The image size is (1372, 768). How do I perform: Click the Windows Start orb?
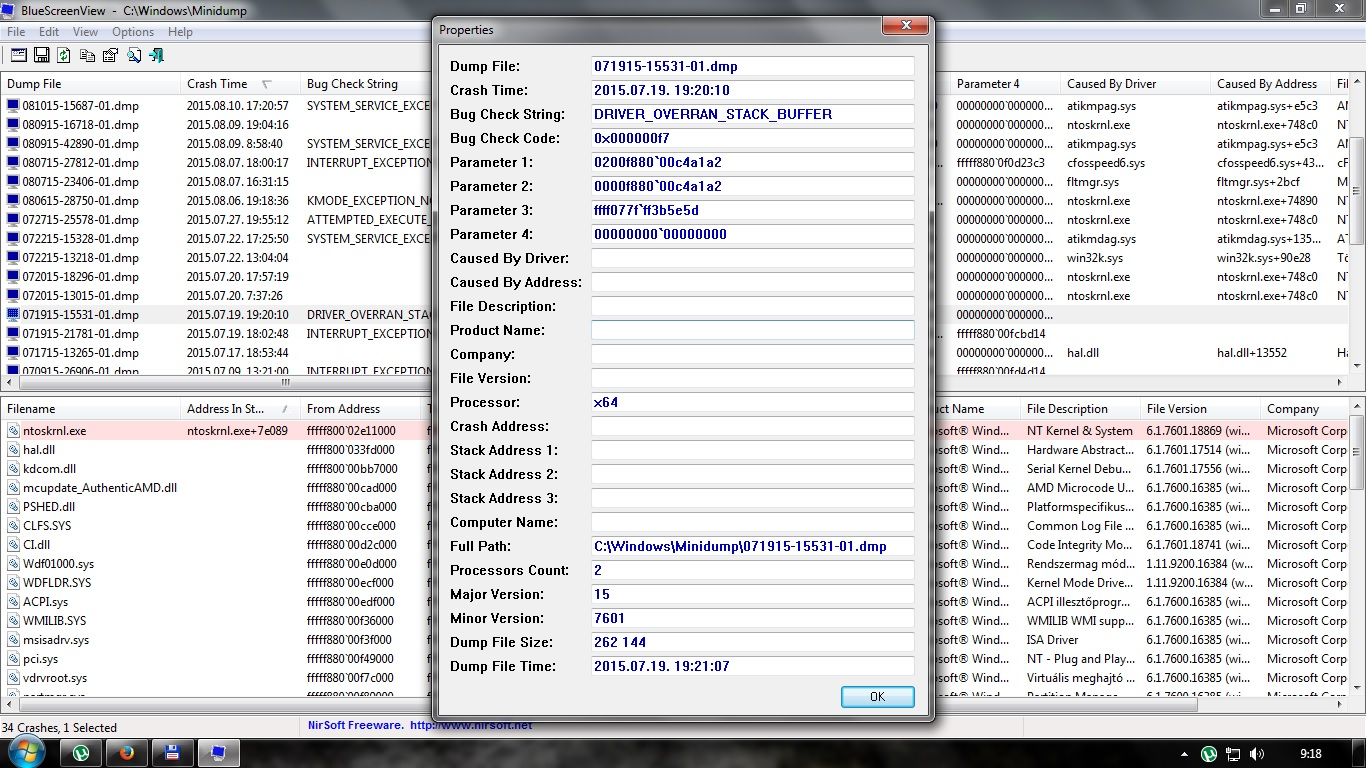(x=27, y=753)
